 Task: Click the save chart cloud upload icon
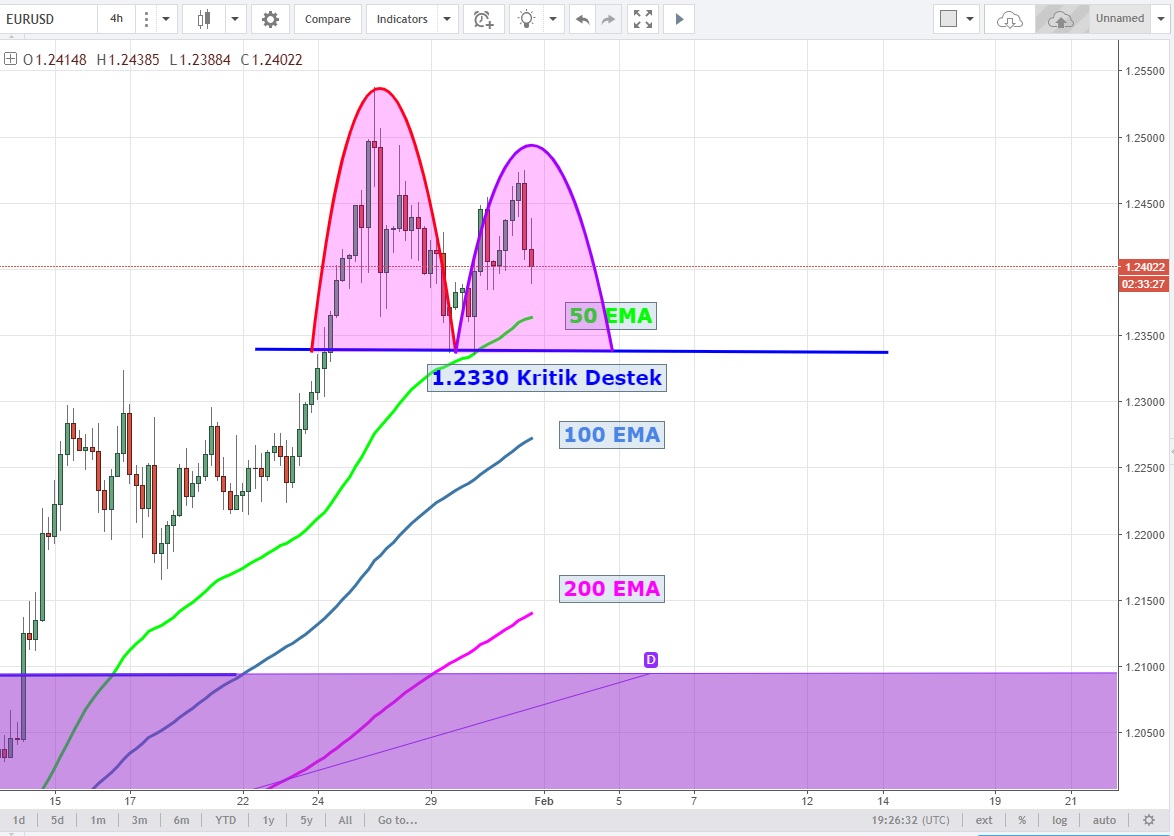pos(1061,19)
